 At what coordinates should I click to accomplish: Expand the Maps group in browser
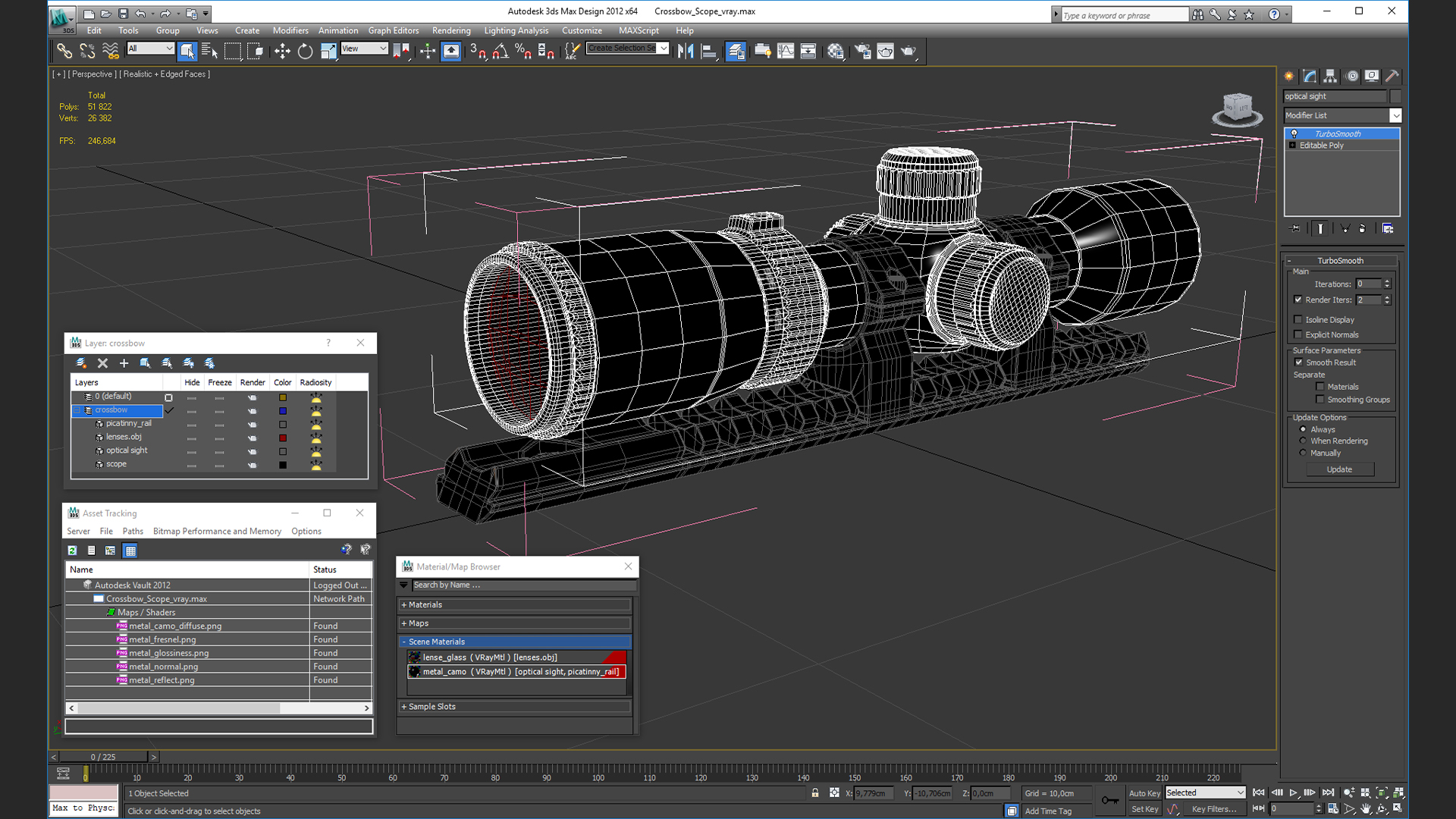pos(404,623)
